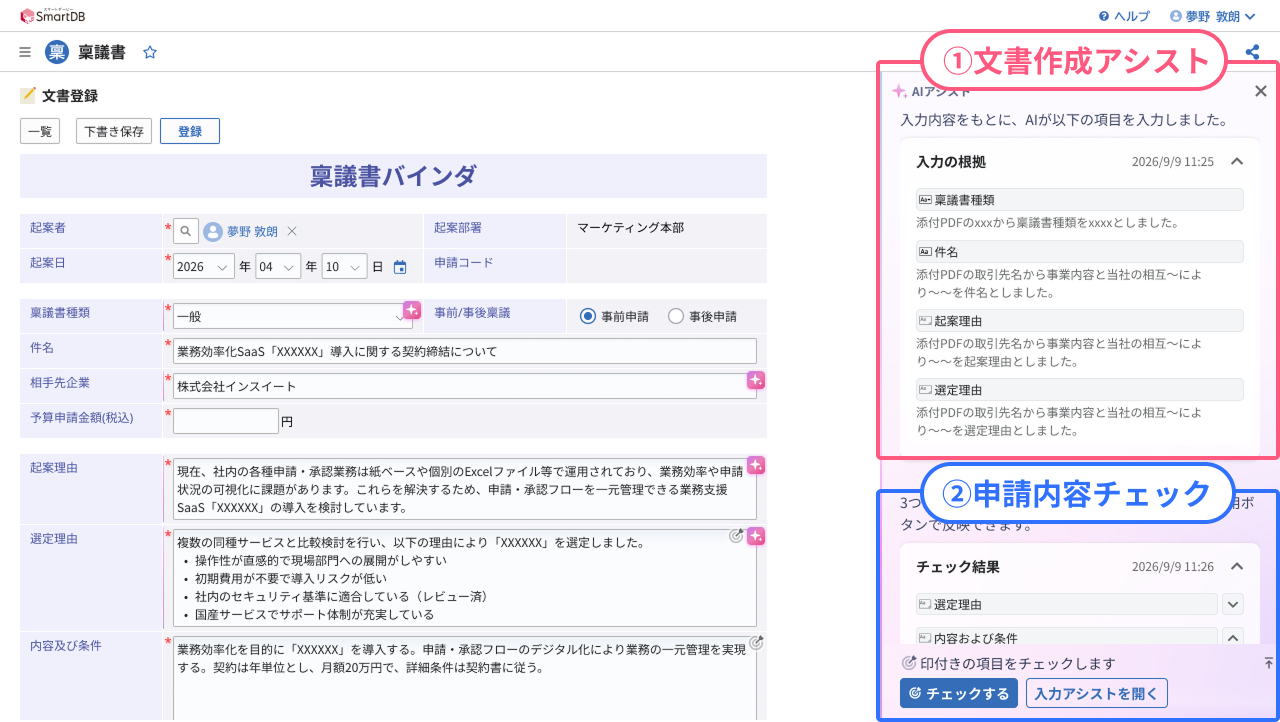This screenshot has width=1280, height=722.
Task: Click the AI assist icon on 相手先企業
Action: point(756,380)
